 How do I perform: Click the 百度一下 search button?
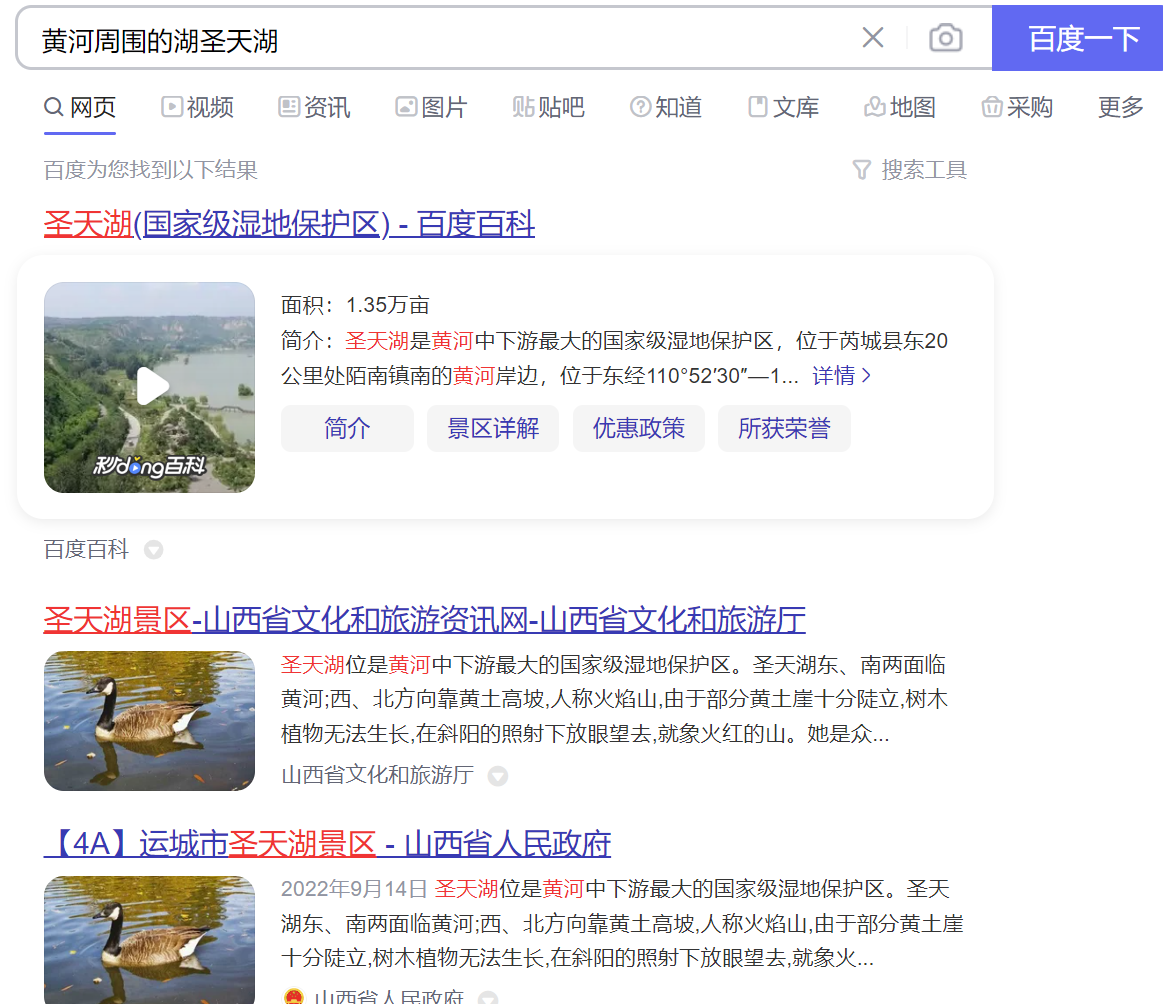[1077, 38]
